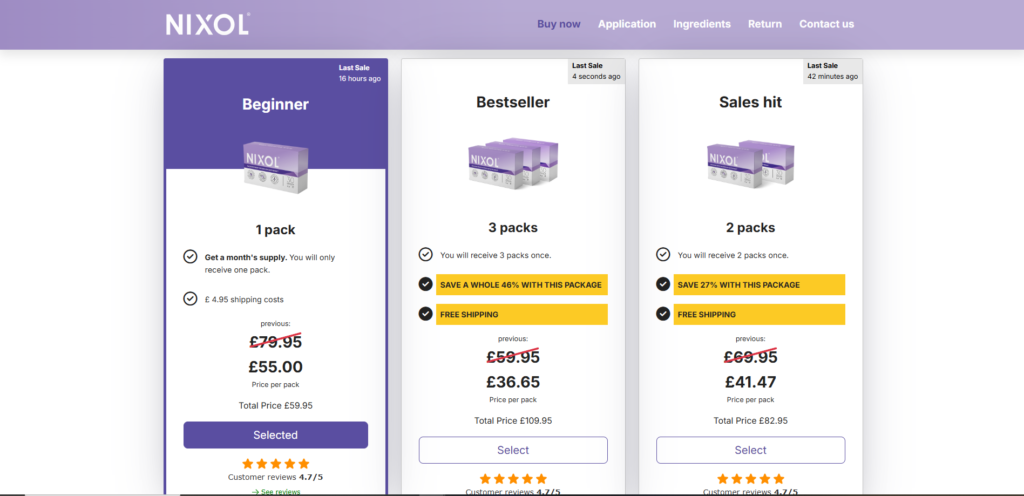Click checkmark next to Save a whole 46%

point(425,284)
